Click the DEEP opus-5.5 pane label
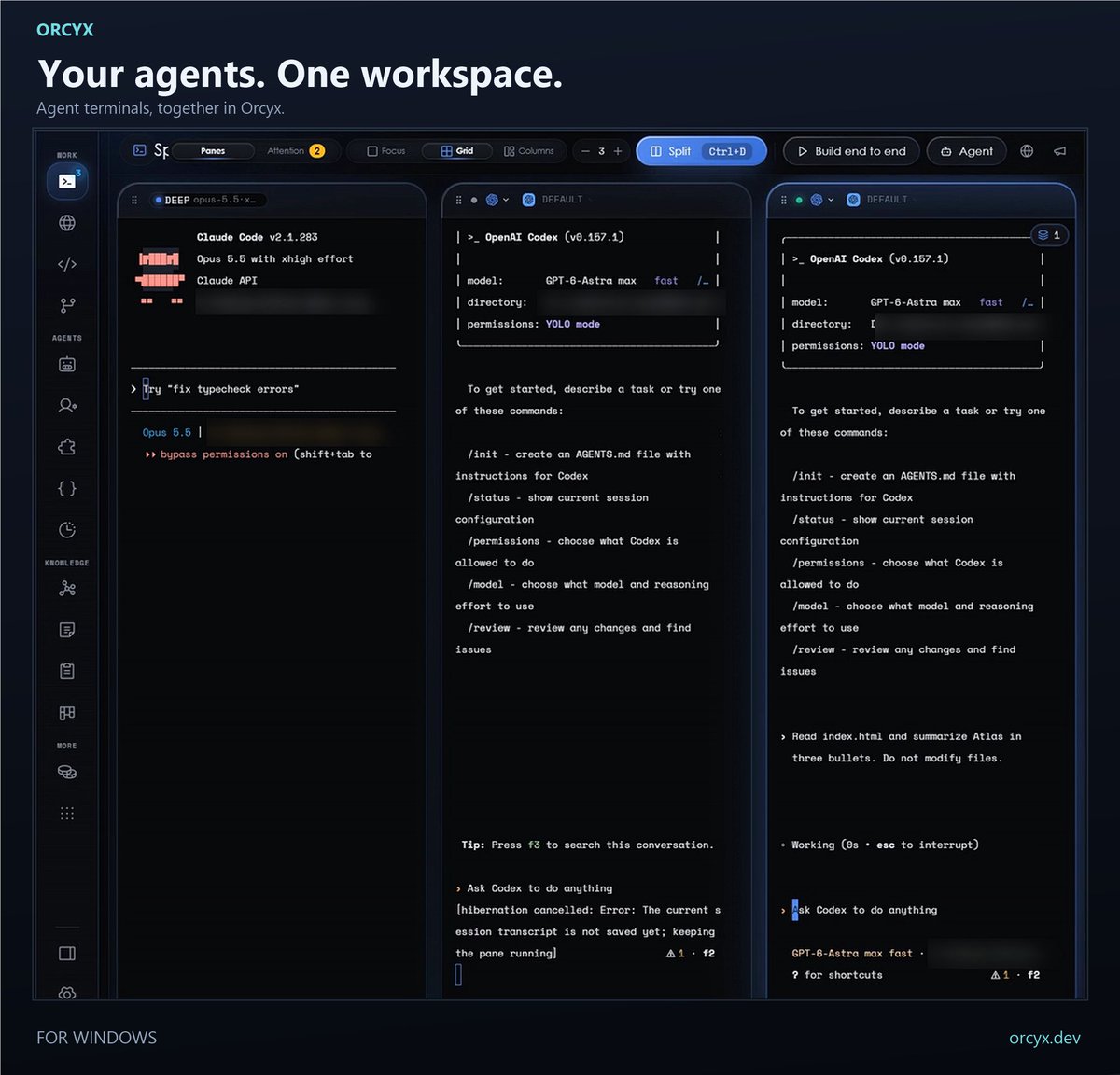 click(209, 200)
